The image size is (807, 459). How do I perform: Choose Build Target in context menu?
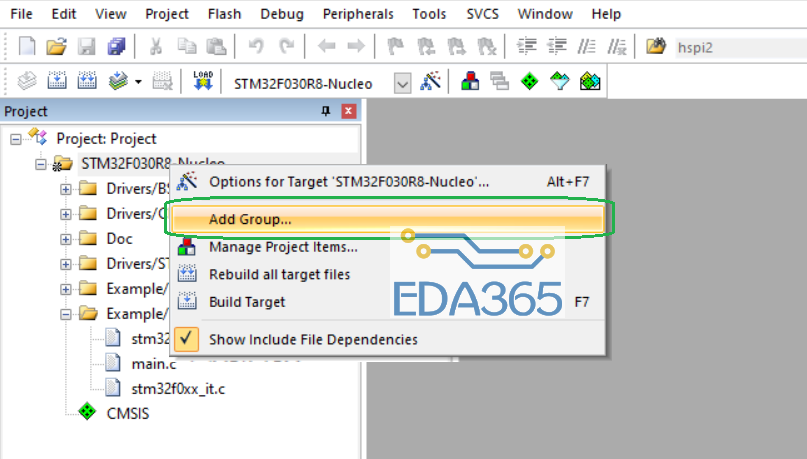tap(388, 302)
